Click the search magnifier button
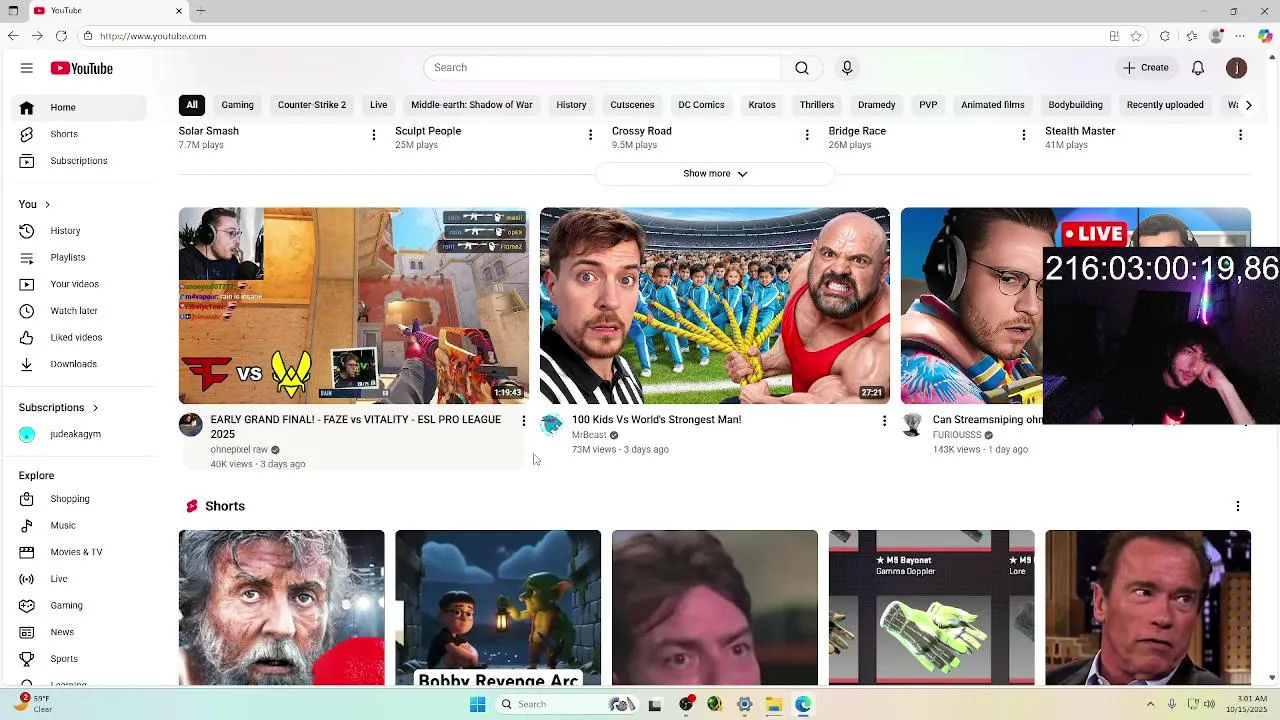The image size is (1280, 720). pos(802,68)
